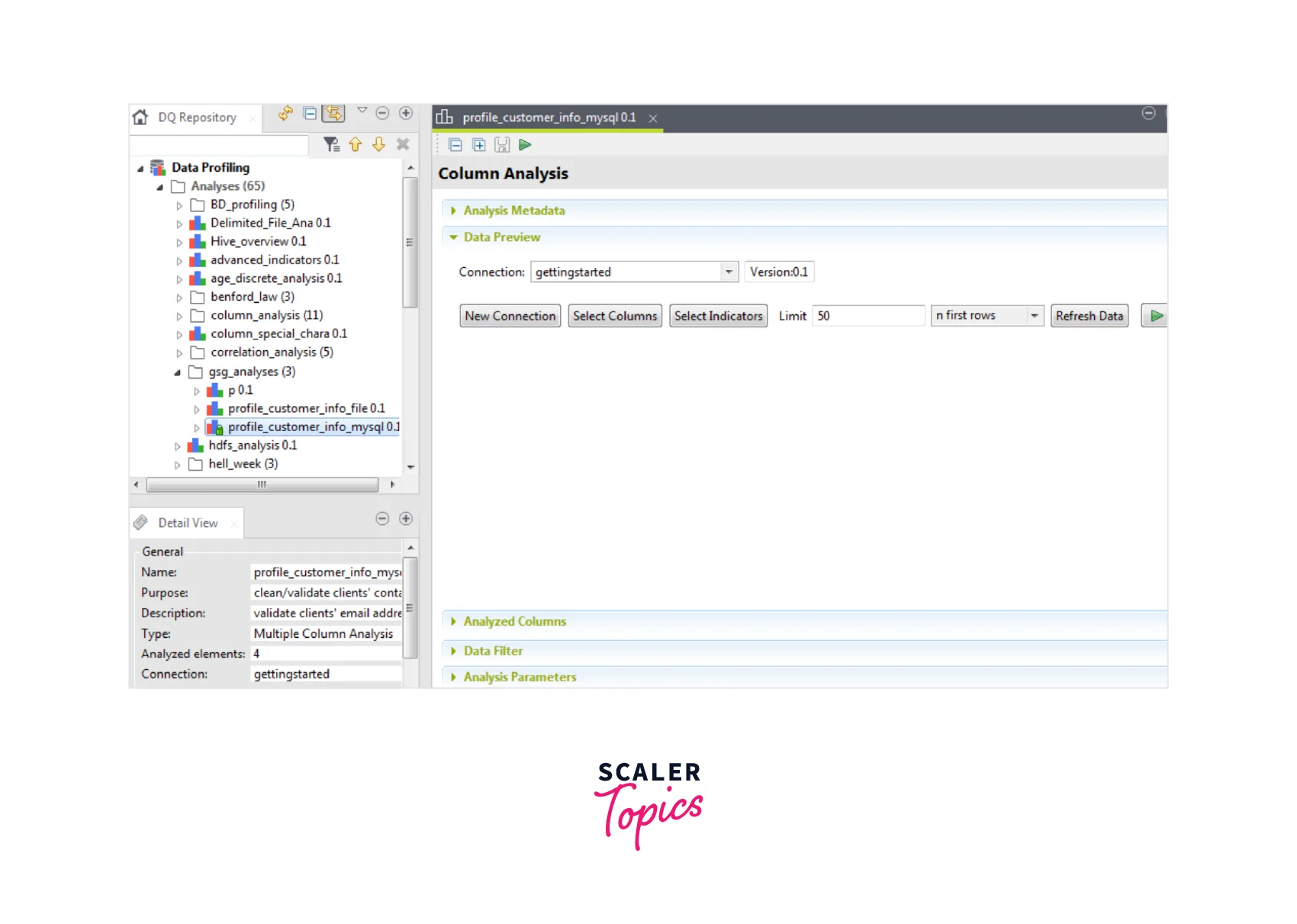Open the Connection dropdown showing gettingstarted
This screenshot has width=1297, height=924.
tap(729, 272)
